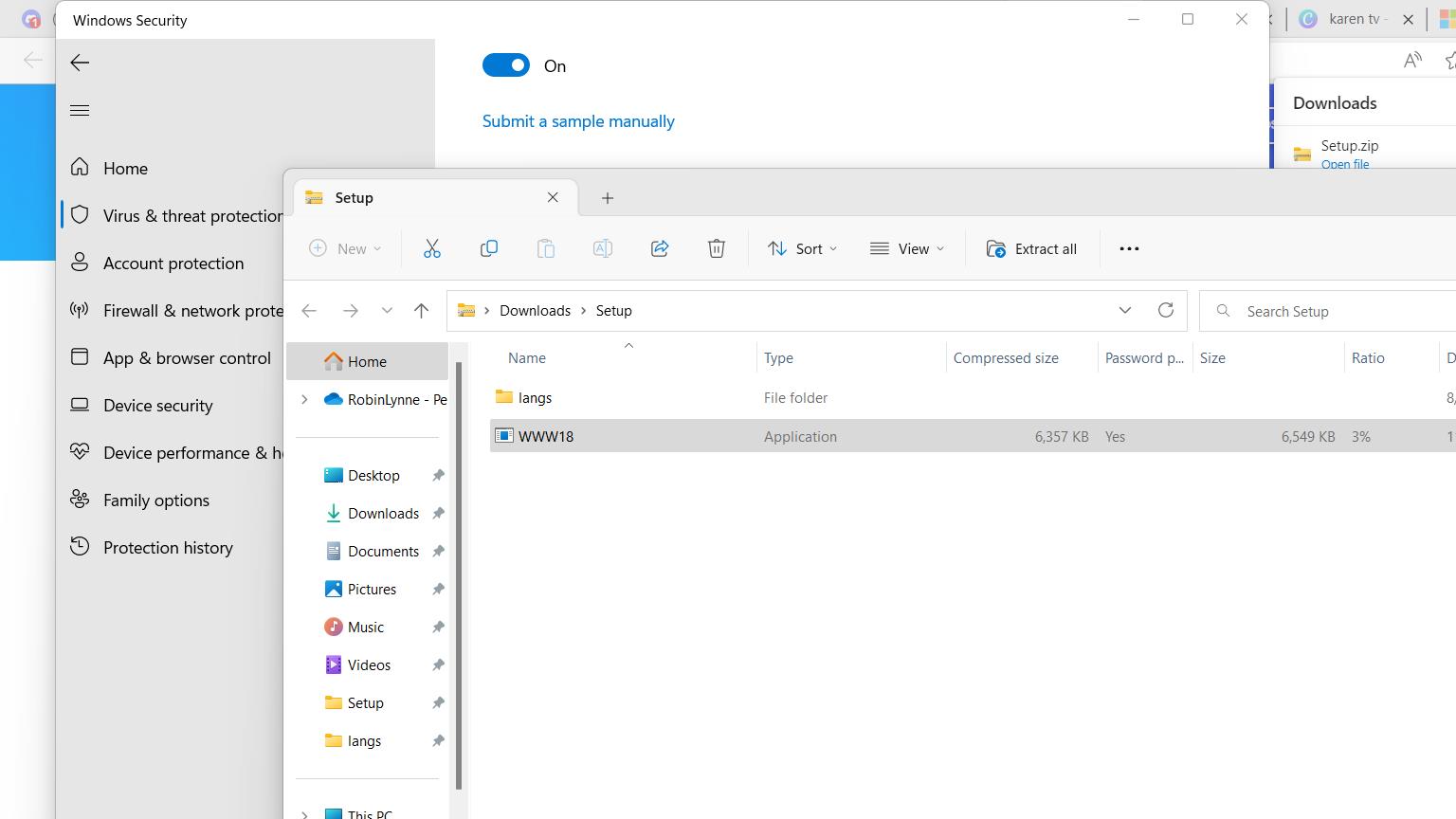Click Submit a sample manually link

[578, 121]
